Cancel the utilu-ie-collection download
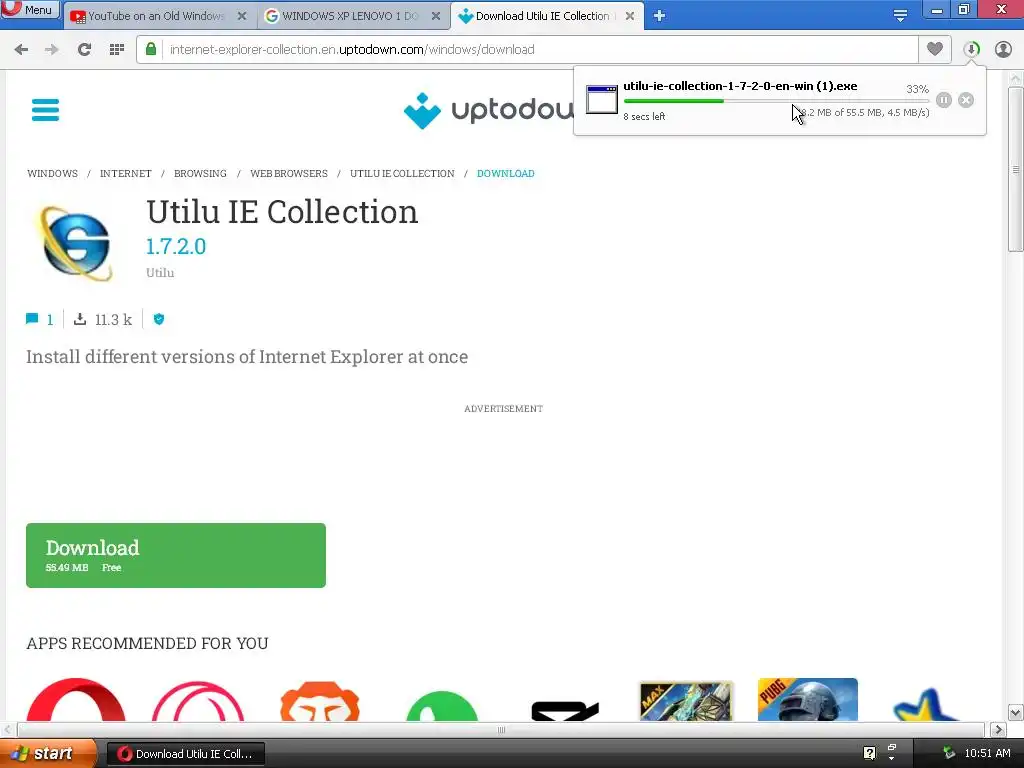Viewport: 1024px width, 768px height. tap(966, 100)
